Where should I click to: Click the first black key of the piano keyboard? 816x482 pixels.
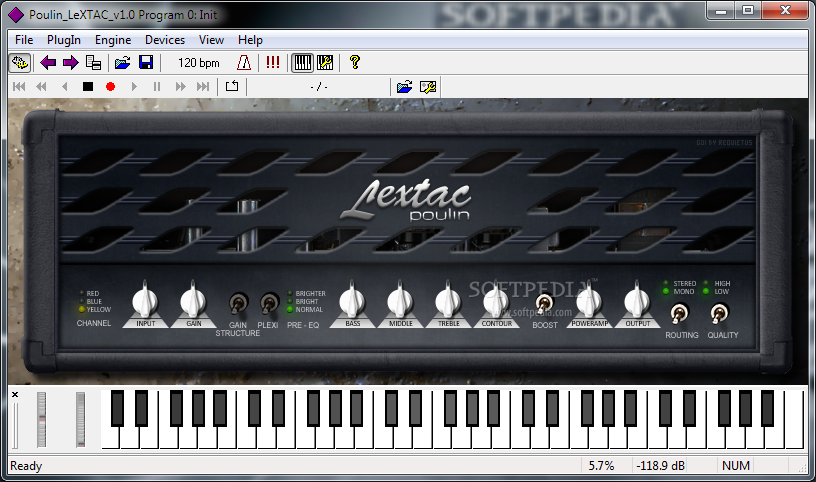coord(118,409)
